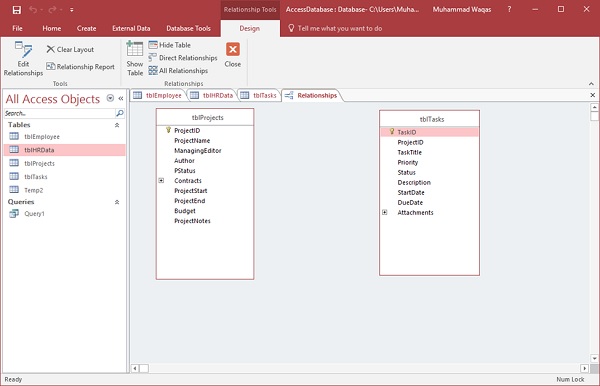Select Temp2 table in navigation pane
The width and height of the screenshot is (600, 386).
click(64, 190)
